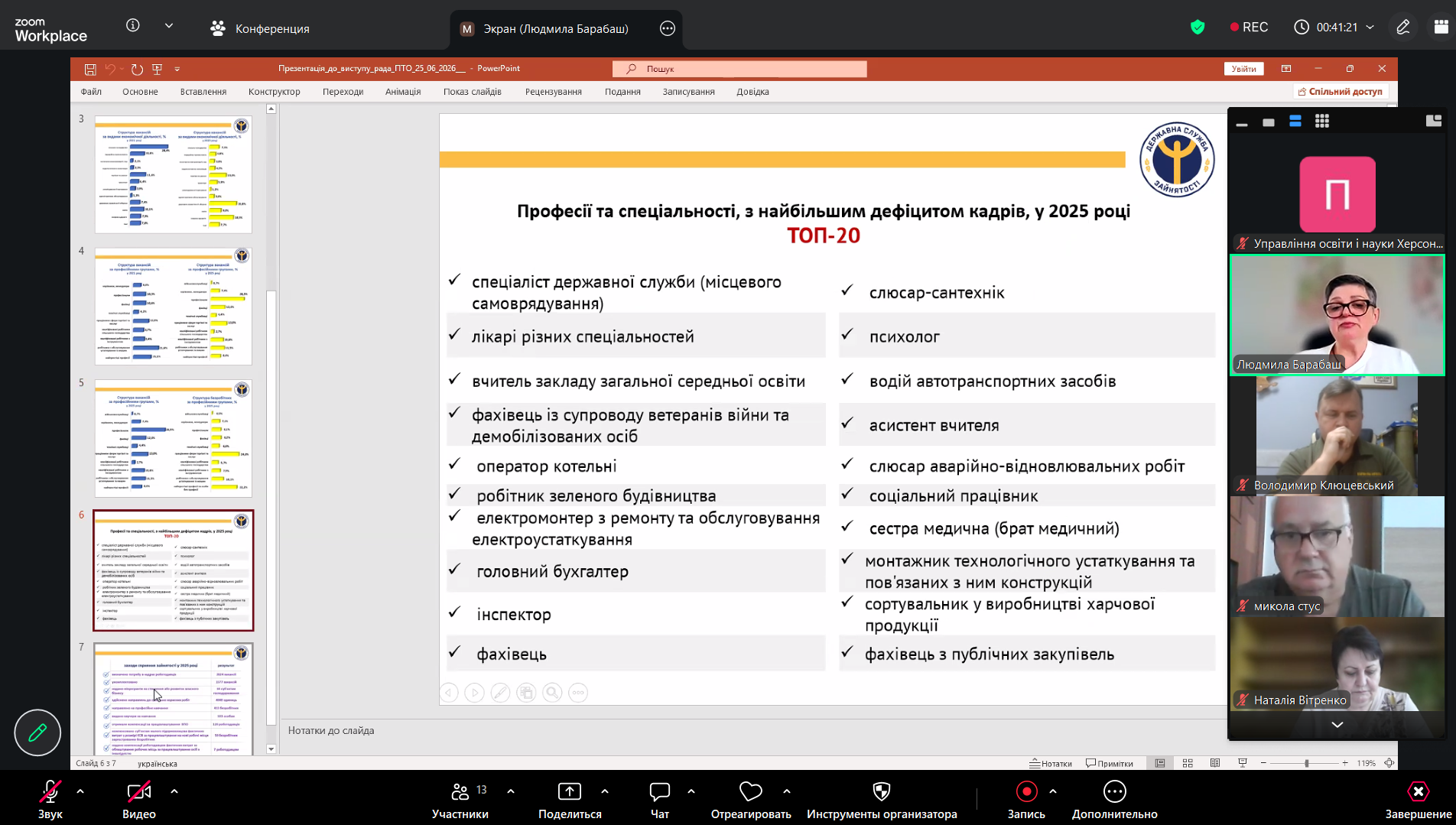Click the fit slide to window icon

[x=1389, y=763]
